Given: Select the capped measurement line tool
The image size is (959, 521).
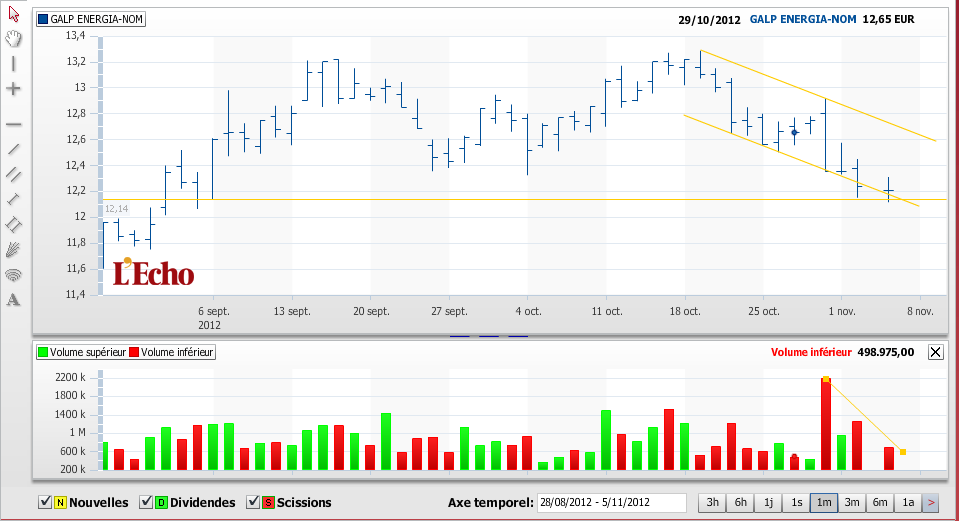Looking at the screenshot, I should pyautogui.click(x=13, y=199).
